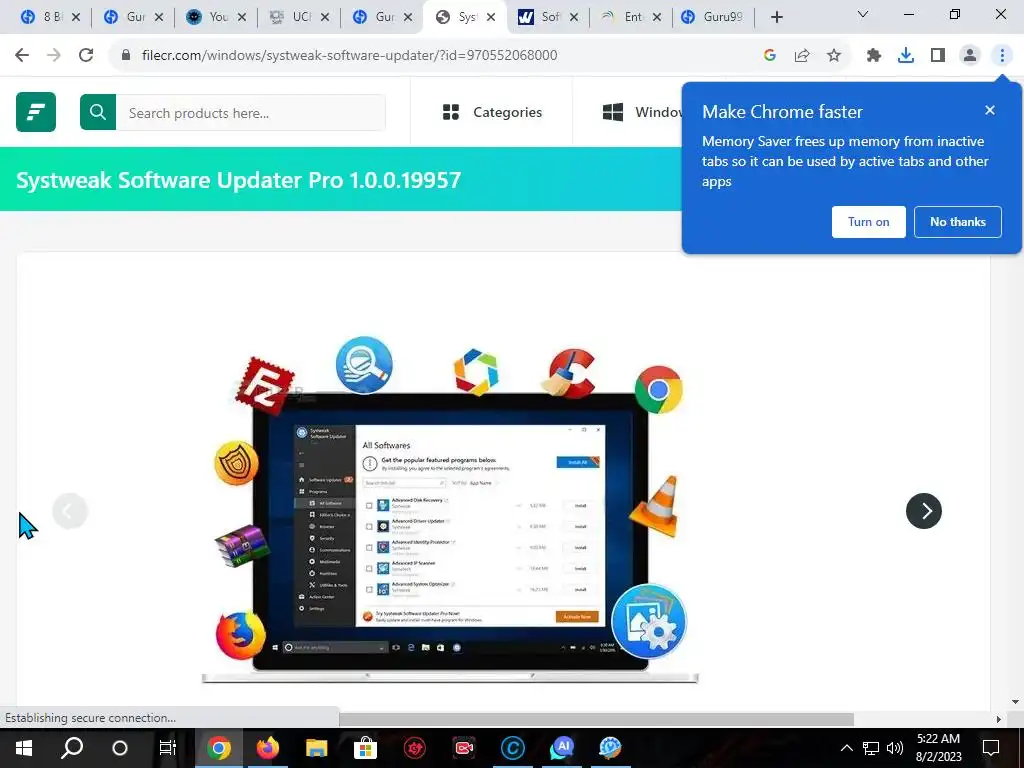Advance carousel with next arrow

pos(923,511)
